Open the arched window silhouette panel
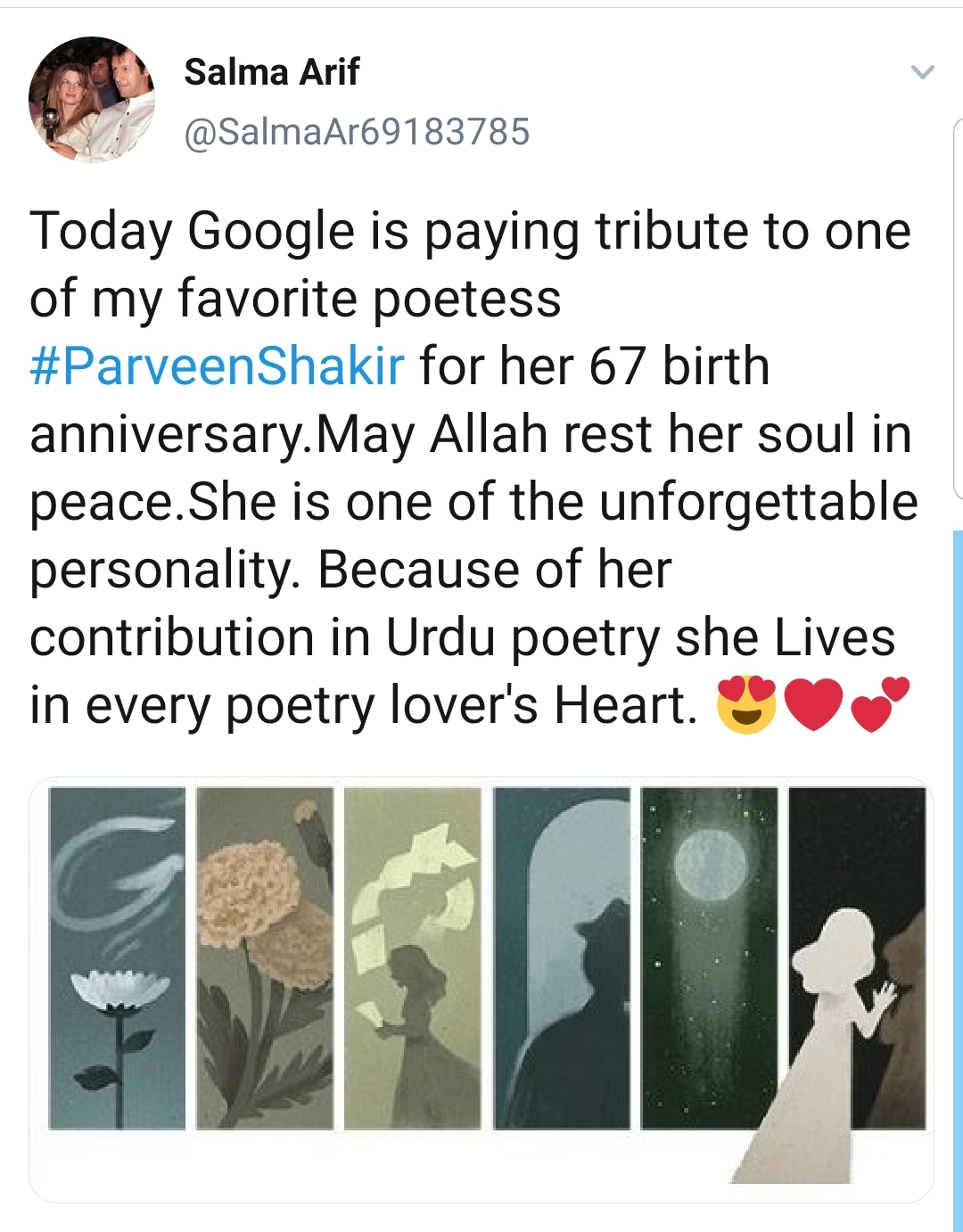This screenshot has width=963, height=1232. click(562, 958)
